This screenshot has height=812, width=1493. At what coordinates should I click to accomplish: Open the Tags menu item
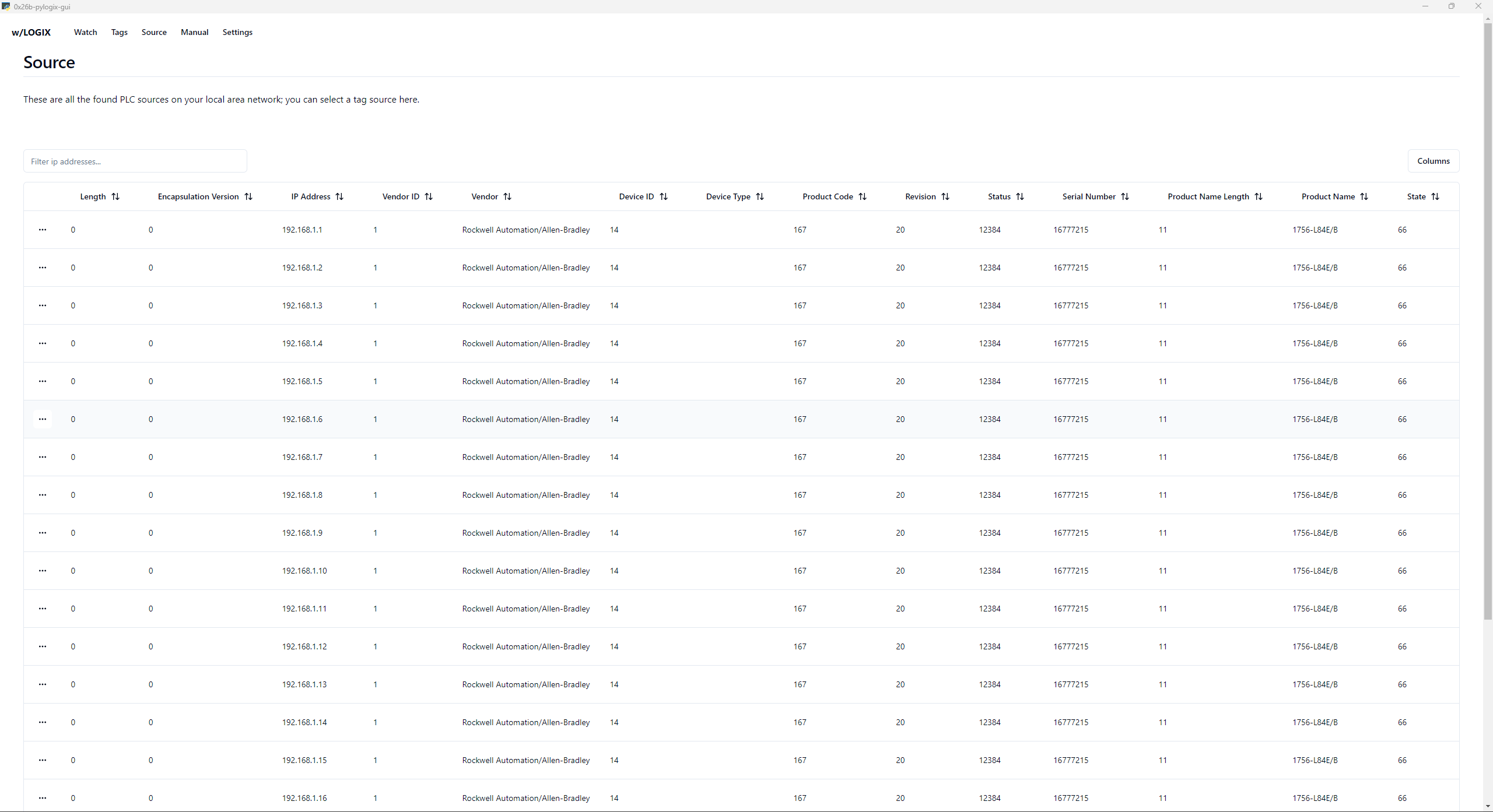(x=119, y=32)
